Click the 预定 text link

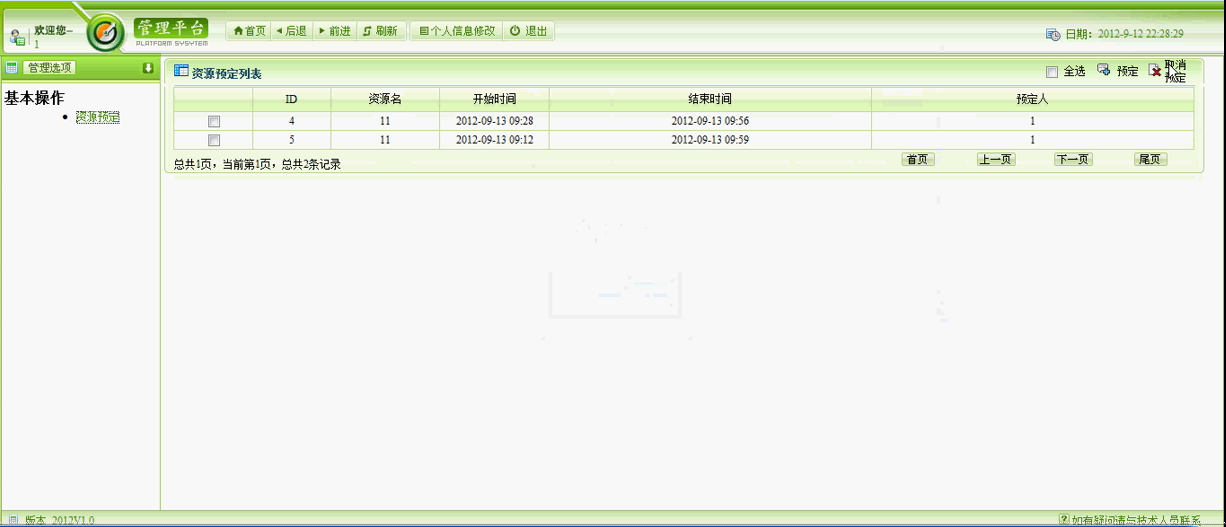[x=1128, y=71]
